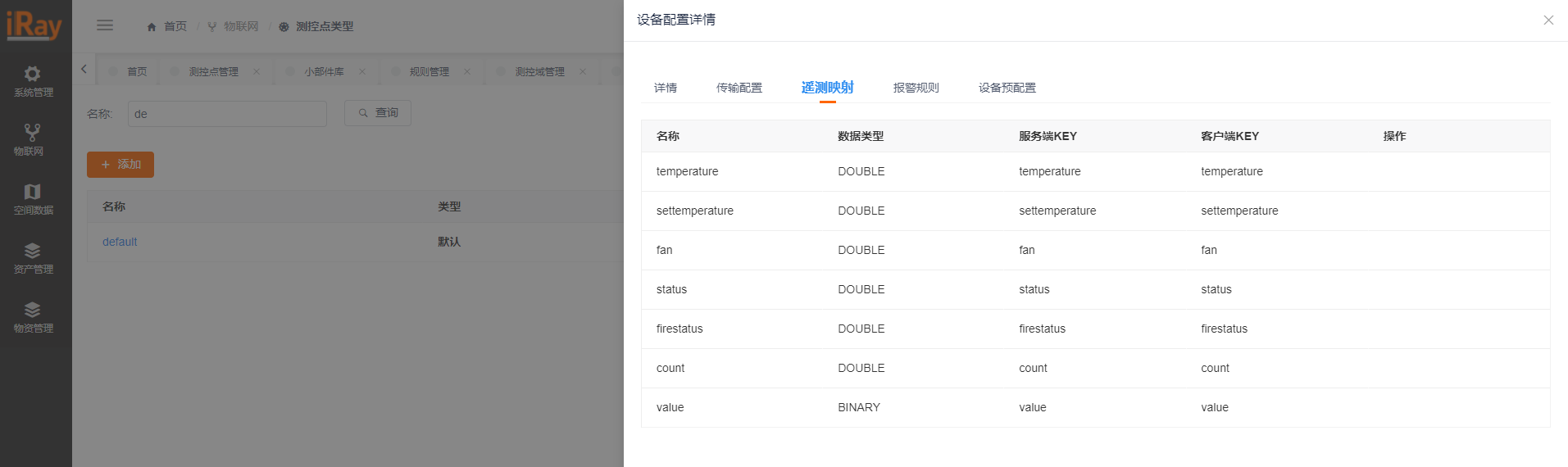Click the 客户端KEY column header
This screenshot has height=467, width=1568.
1229,136
